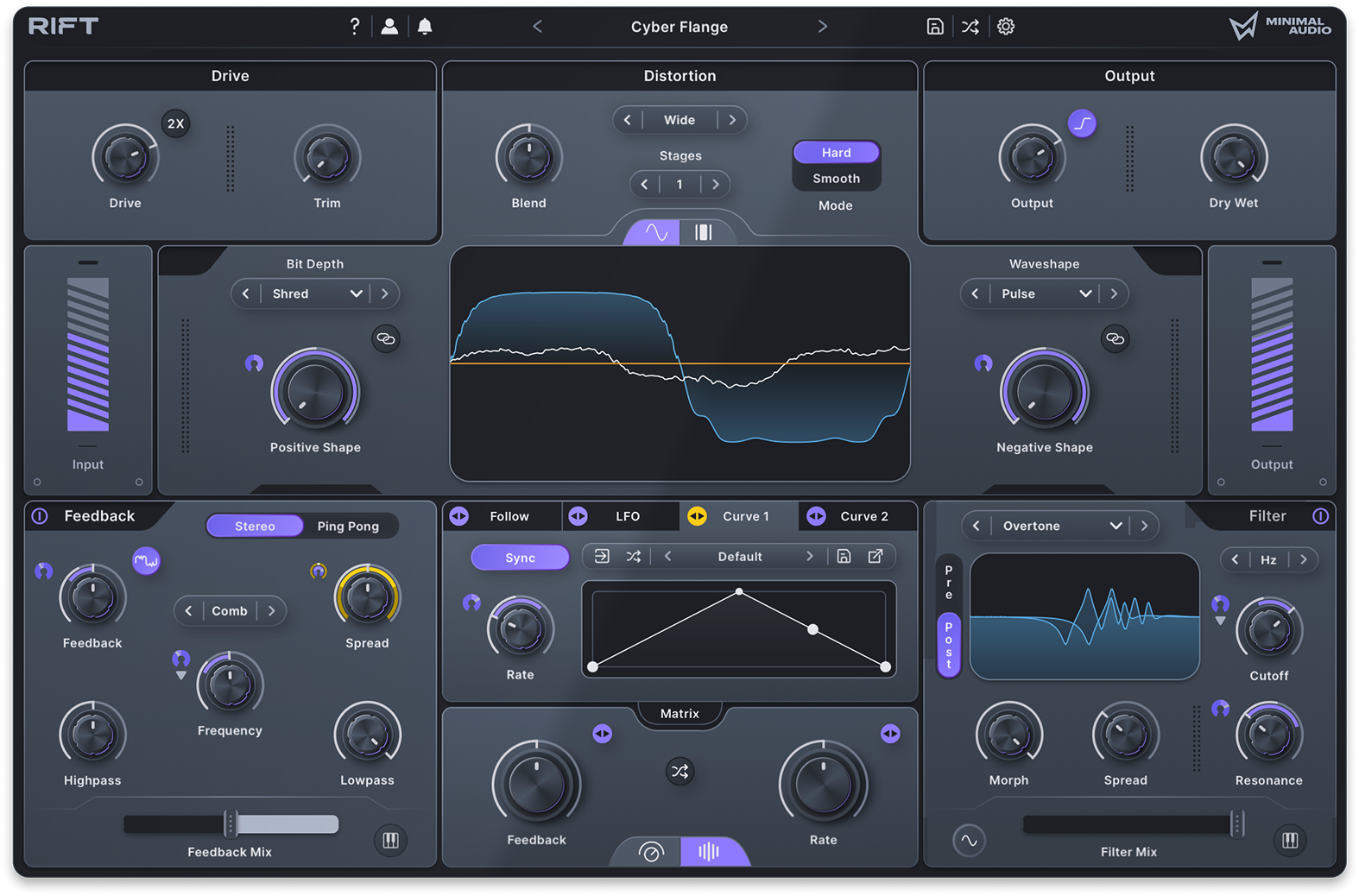
Task: Increase the Stages count
Action: coord(716,184)
